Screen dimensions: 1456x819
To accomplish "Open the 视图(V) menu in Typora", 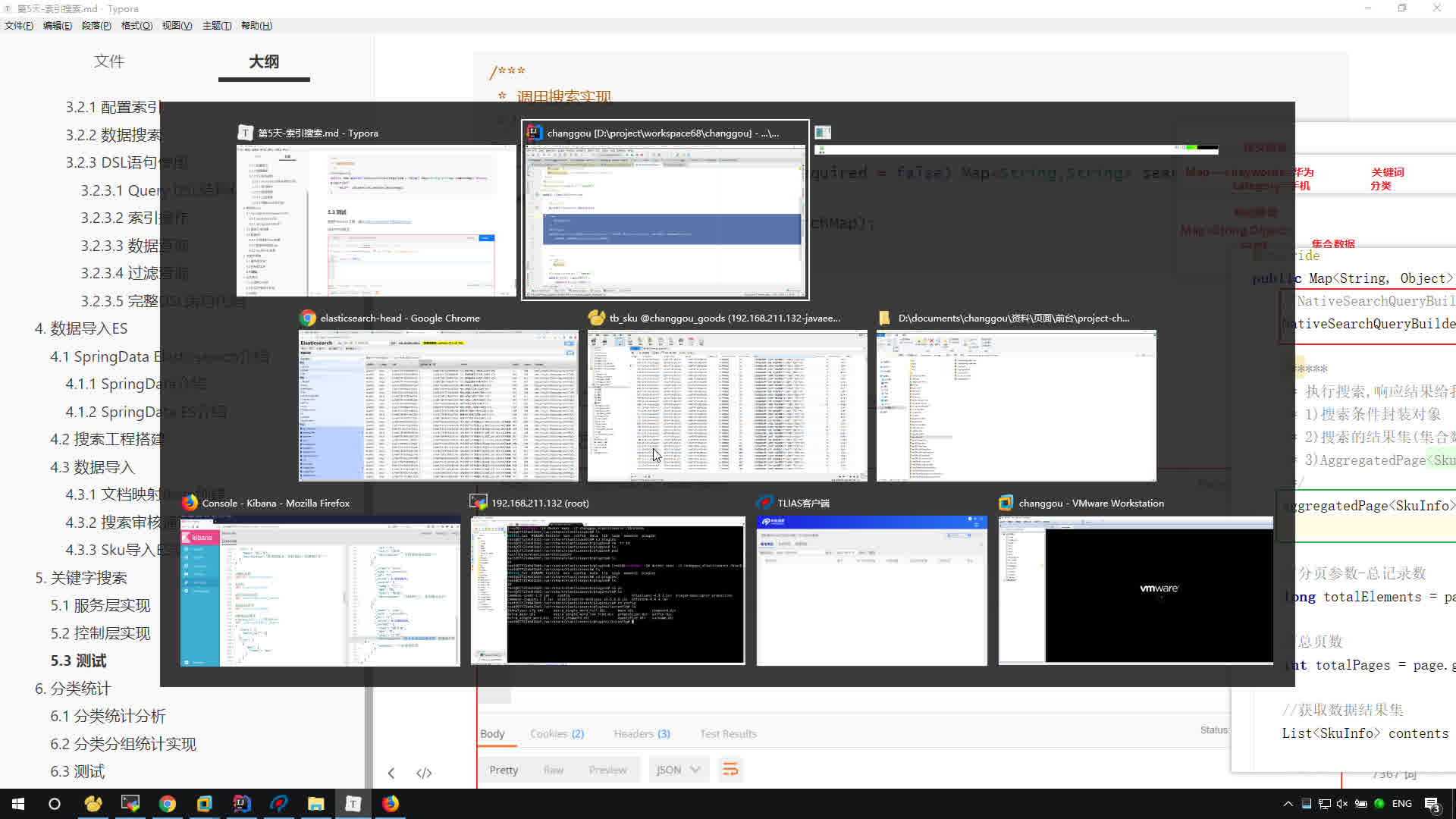I will [x=177, y=26].
